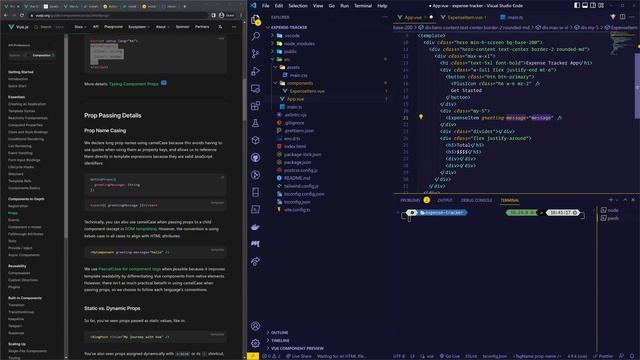The image size is (640, 360).
Task: Open the Selection menu
Action: (x=298, y=6)
